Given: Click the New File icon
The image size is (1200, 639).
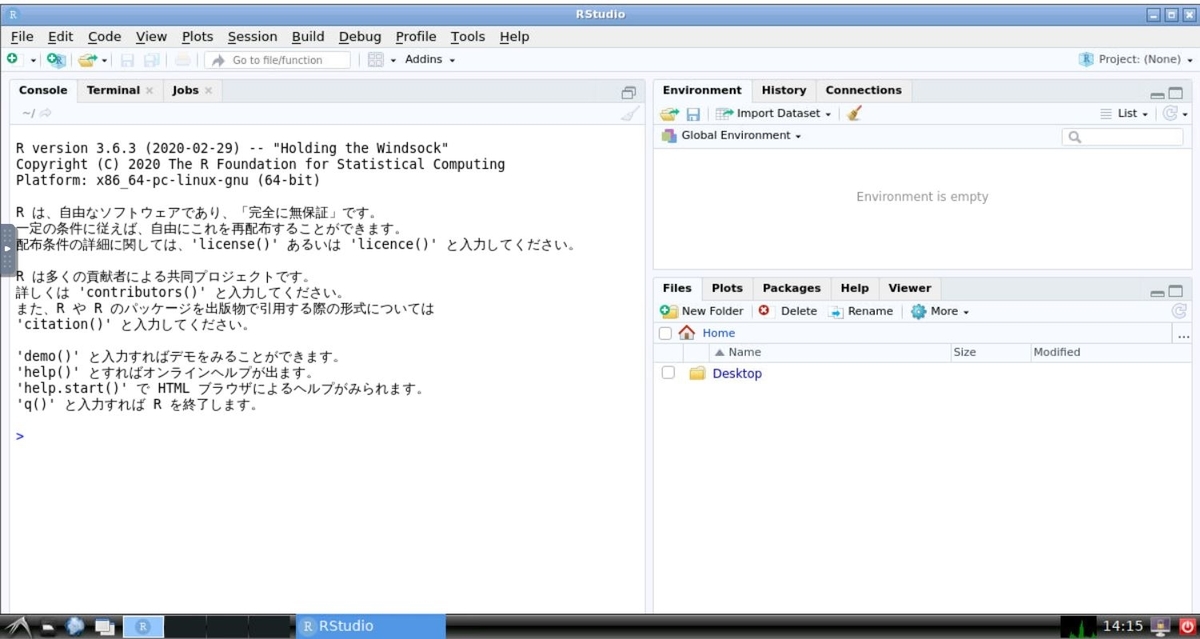Looking at the screenshot, I should coord(14,59).
